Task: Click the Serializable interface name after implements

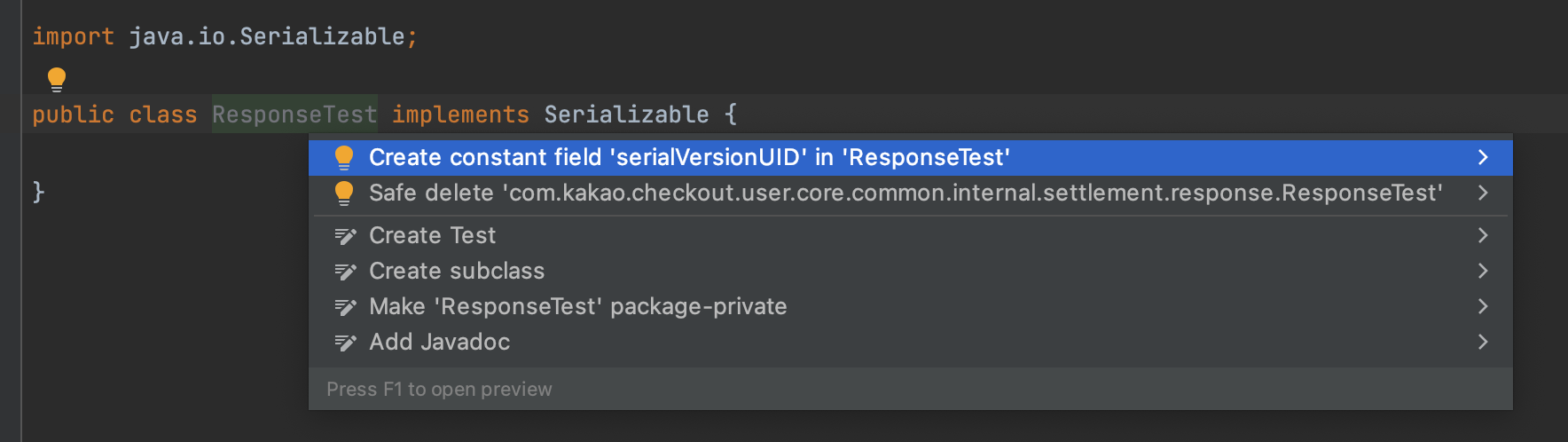Action: (x=626, y=114)
